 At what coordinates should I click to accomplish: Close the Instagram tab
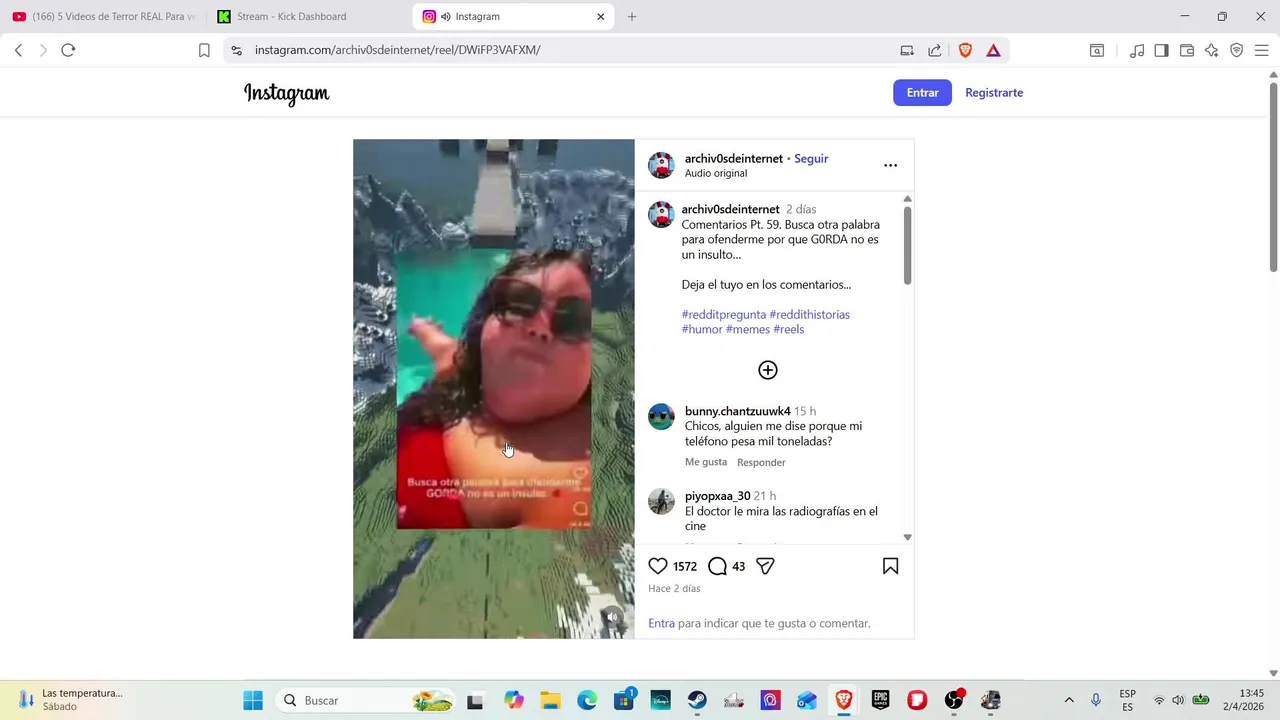click(601, 16)
